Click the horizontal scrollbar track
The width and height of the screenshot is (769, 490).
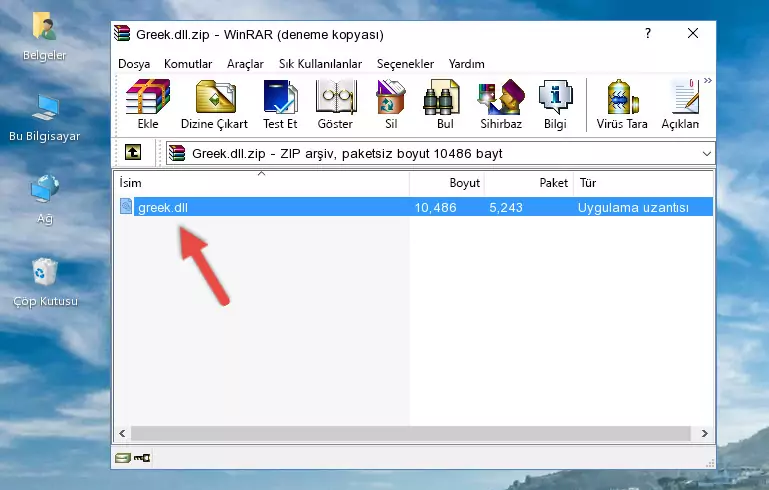(411, 434)
